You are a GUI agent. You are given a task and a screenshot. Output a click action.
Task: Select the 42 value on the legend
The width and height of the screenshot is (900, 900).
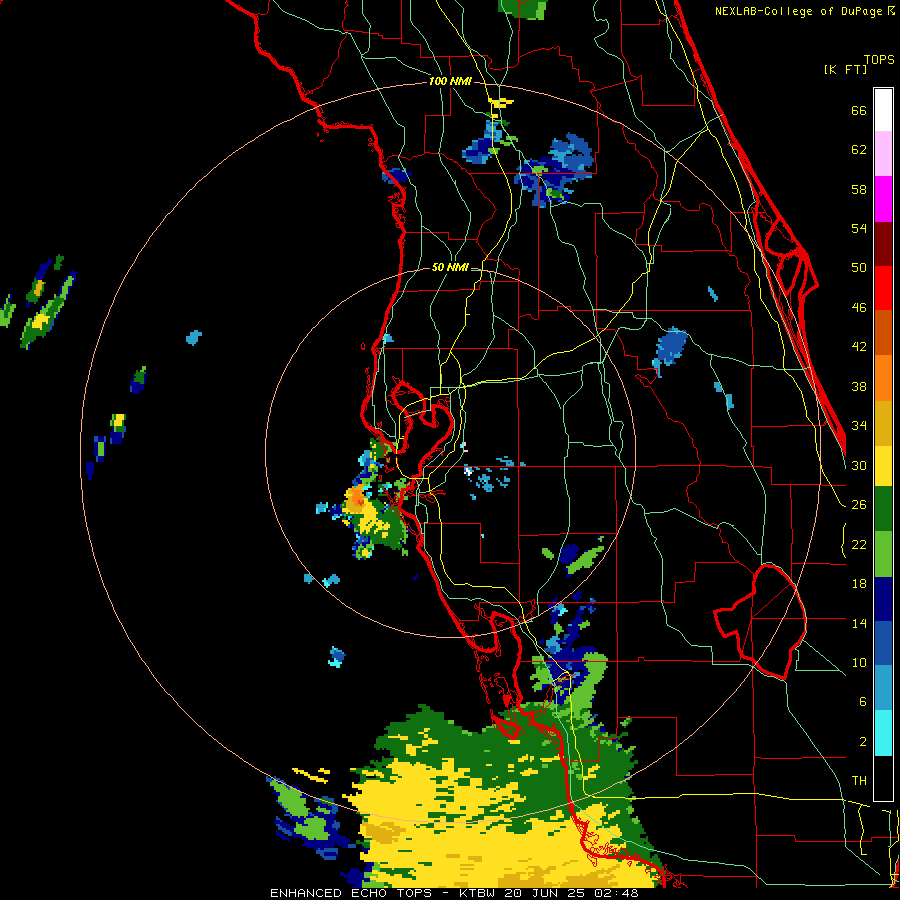pyautogui.click(x=859, y=347)
